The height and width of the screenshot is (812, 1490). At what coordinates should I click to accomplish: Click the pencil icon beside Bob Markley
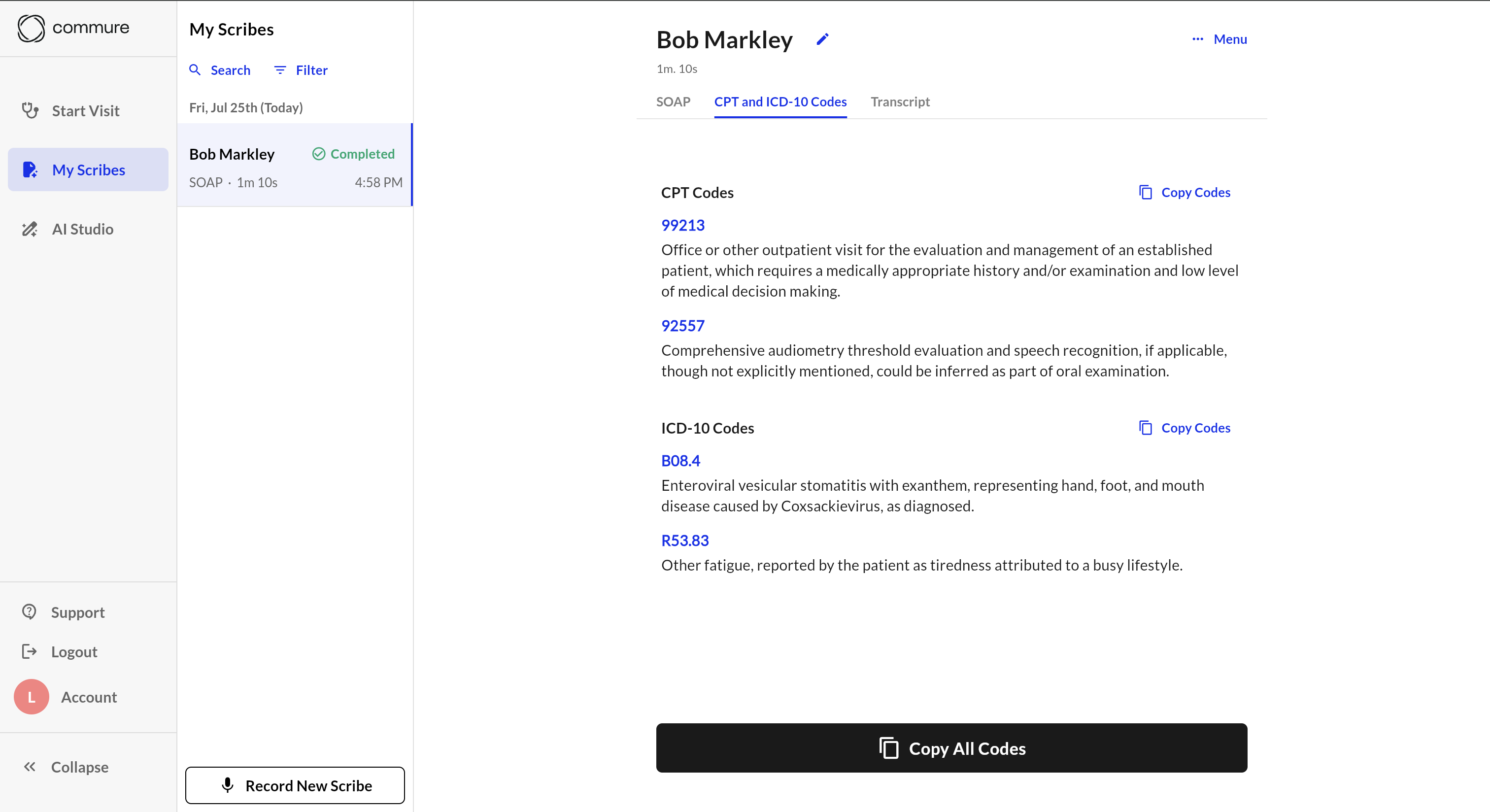822,39
